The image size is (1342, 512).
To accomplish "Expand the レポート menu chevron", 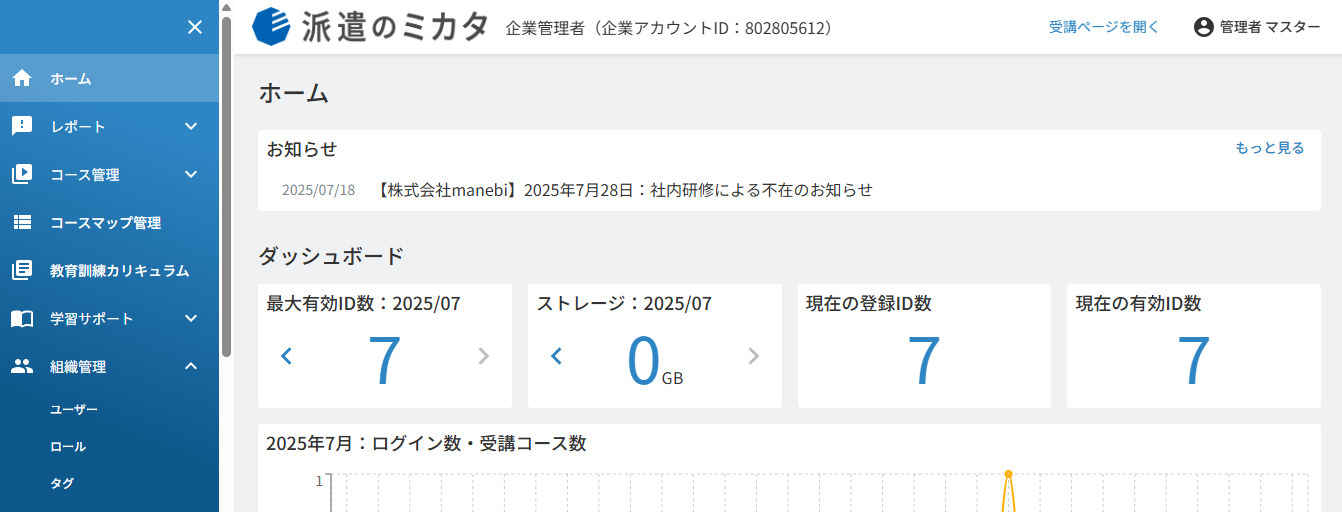I will tap(191, 126).
